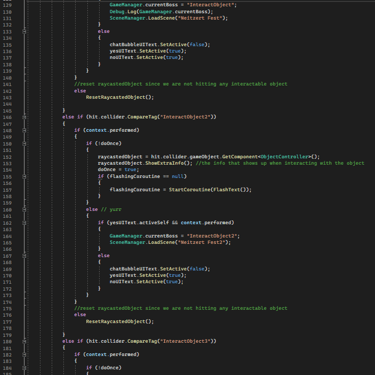
Task: Click yesUIText.activeSelf on line 162
Action: (139, 223)
